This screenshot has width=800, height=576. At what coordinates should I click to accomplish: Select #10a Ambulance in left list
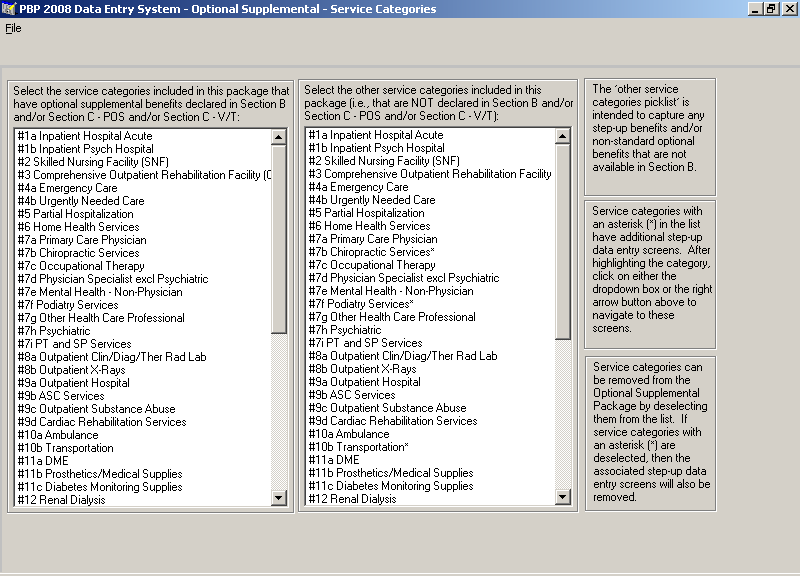tap(143, 435)
